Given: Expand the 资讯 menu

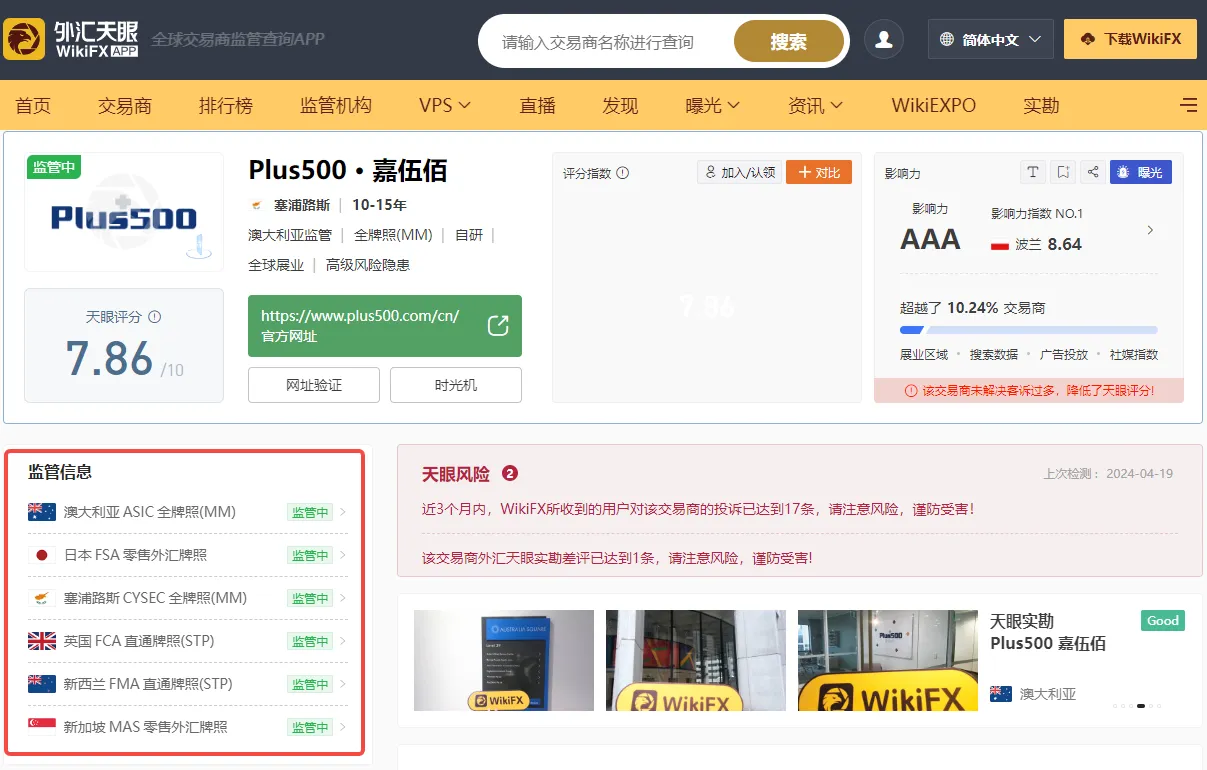Looking at the screenshot, I should pos(815,105).
